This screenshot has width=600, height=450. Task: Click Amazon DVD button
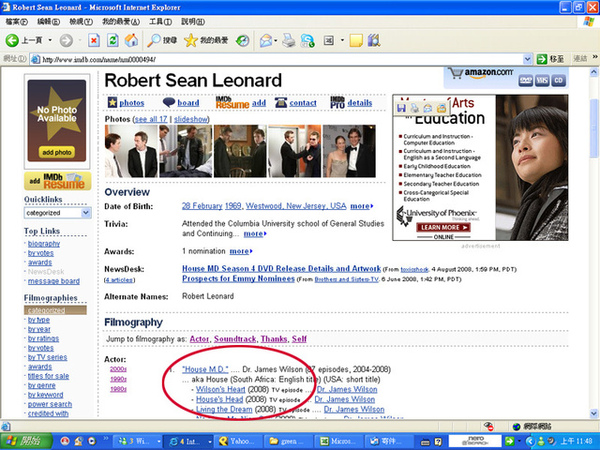point(526,80)
